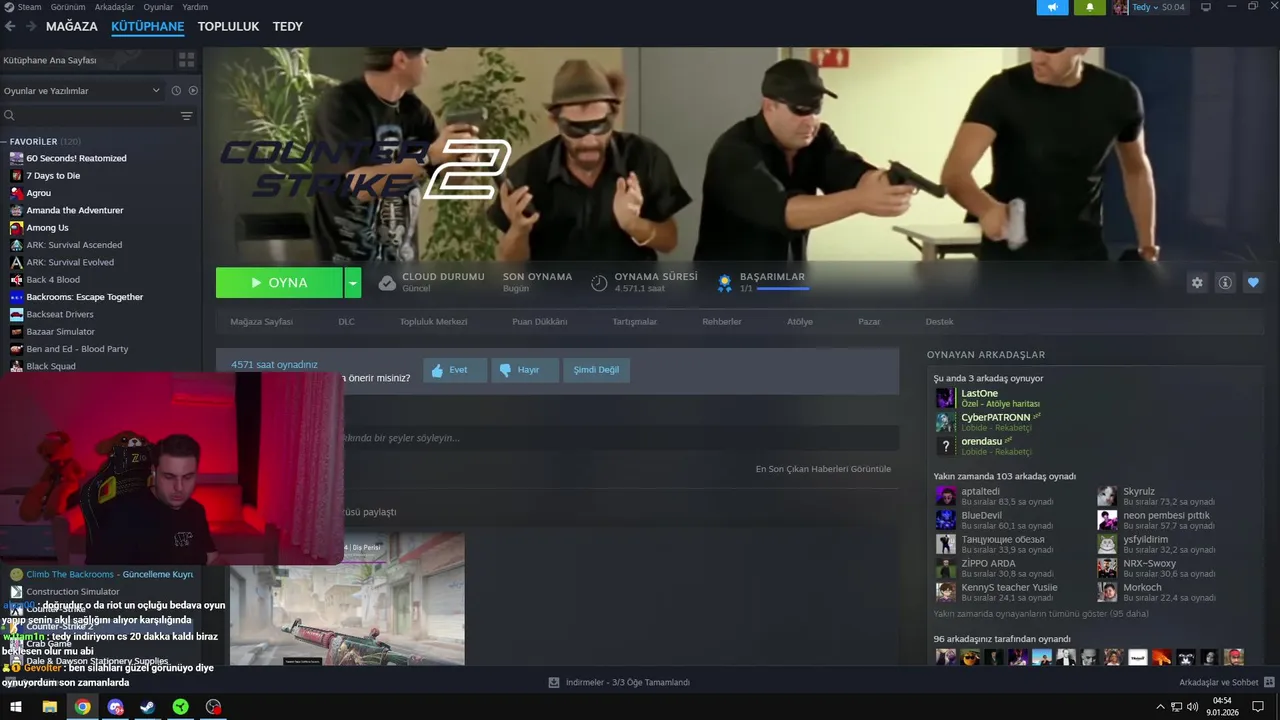Open the TEDY profile tab
Image resolution: width=1280 pixels, height=720 pixels.
click(288, 27)
